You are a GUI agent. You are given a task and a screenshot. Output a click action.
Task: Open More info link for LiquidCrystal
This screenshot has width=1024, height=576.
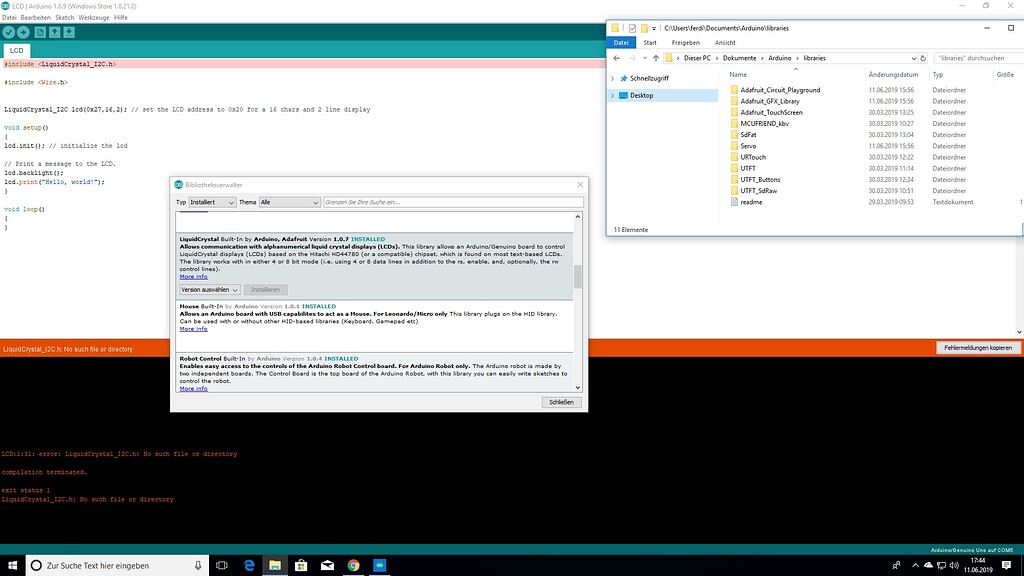tap(193, 277)
